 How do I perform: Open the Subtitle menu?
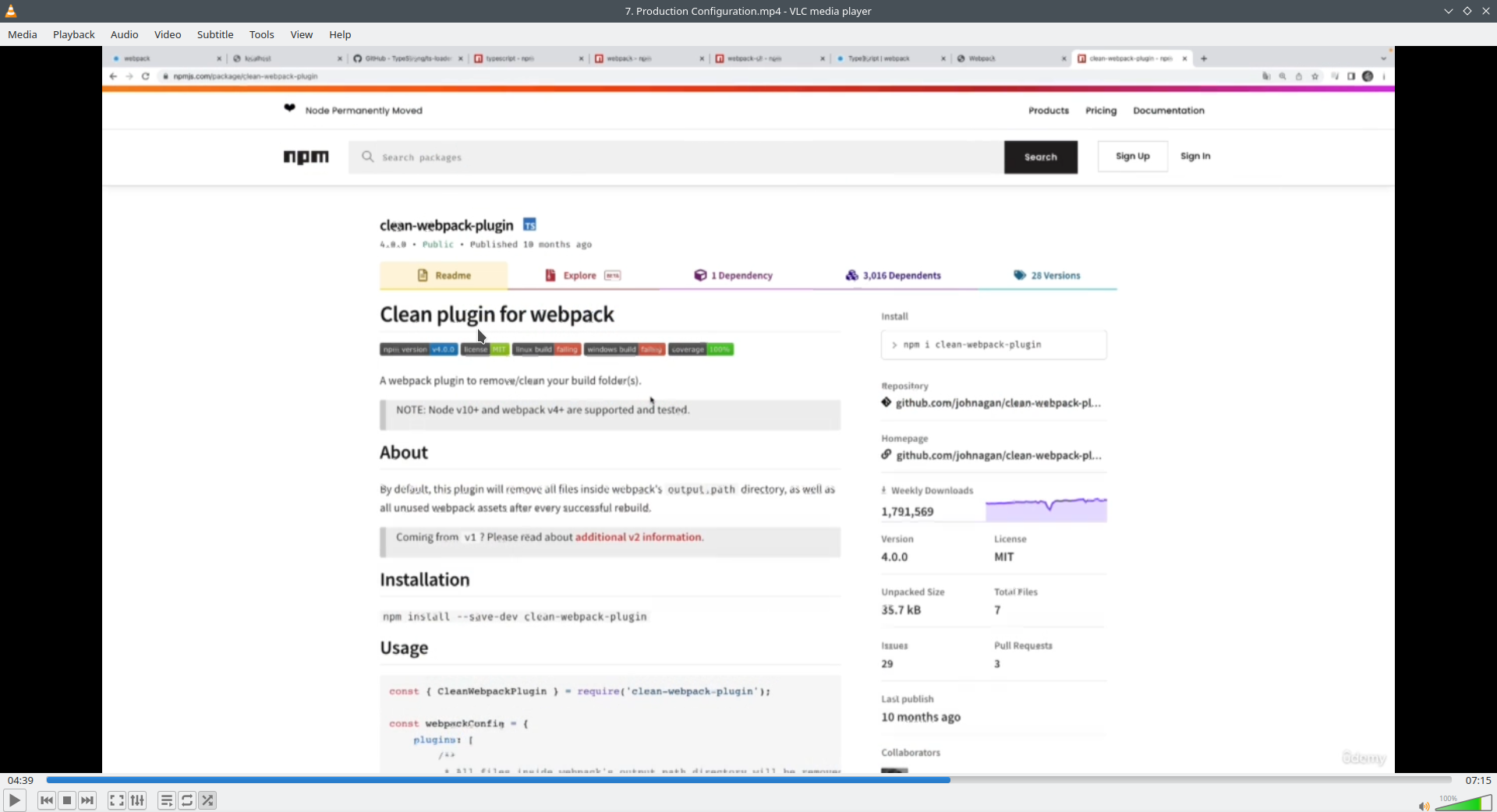coord(215,34)
